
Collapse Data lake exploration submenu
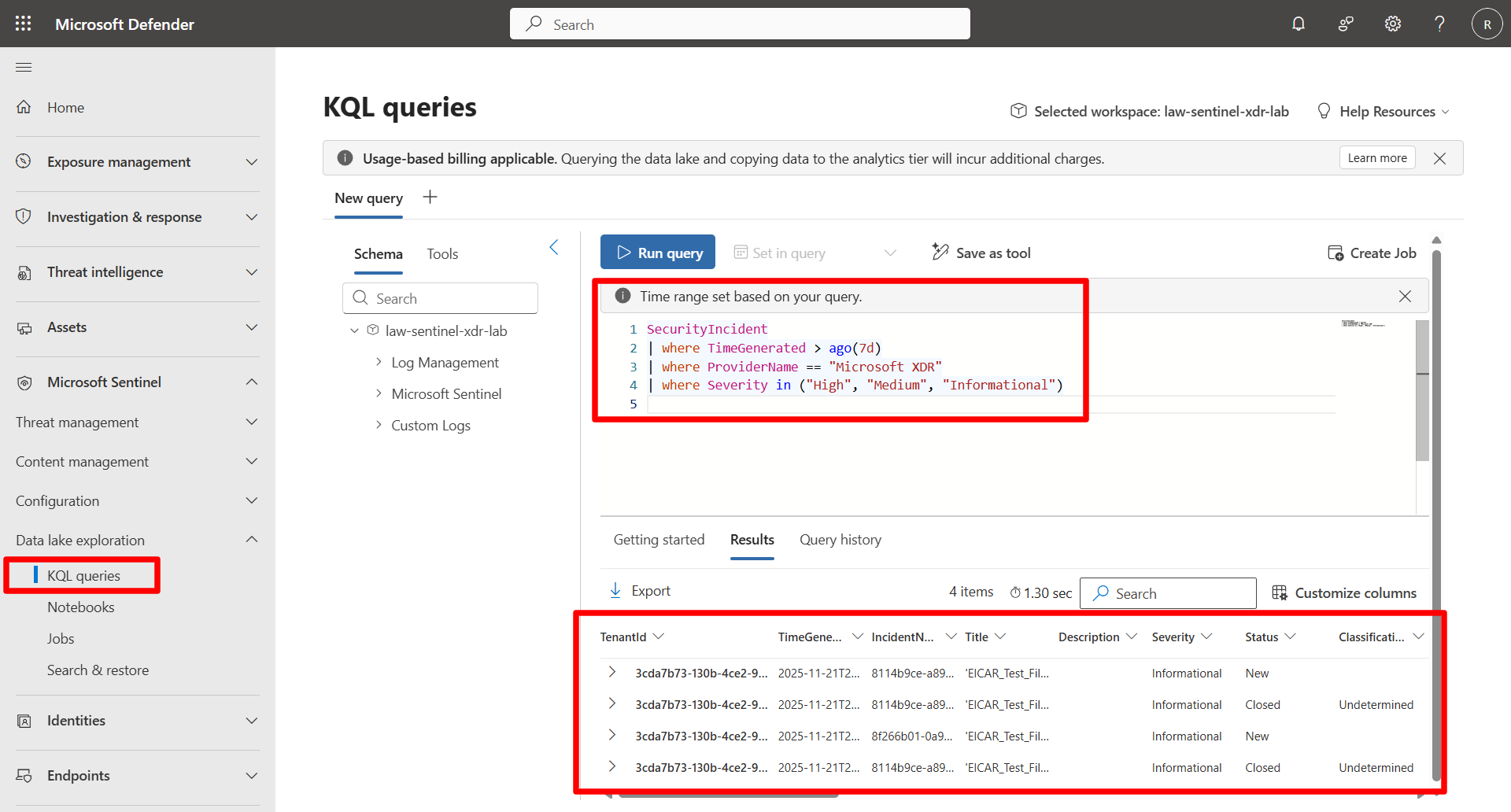[x=252, y=539]
